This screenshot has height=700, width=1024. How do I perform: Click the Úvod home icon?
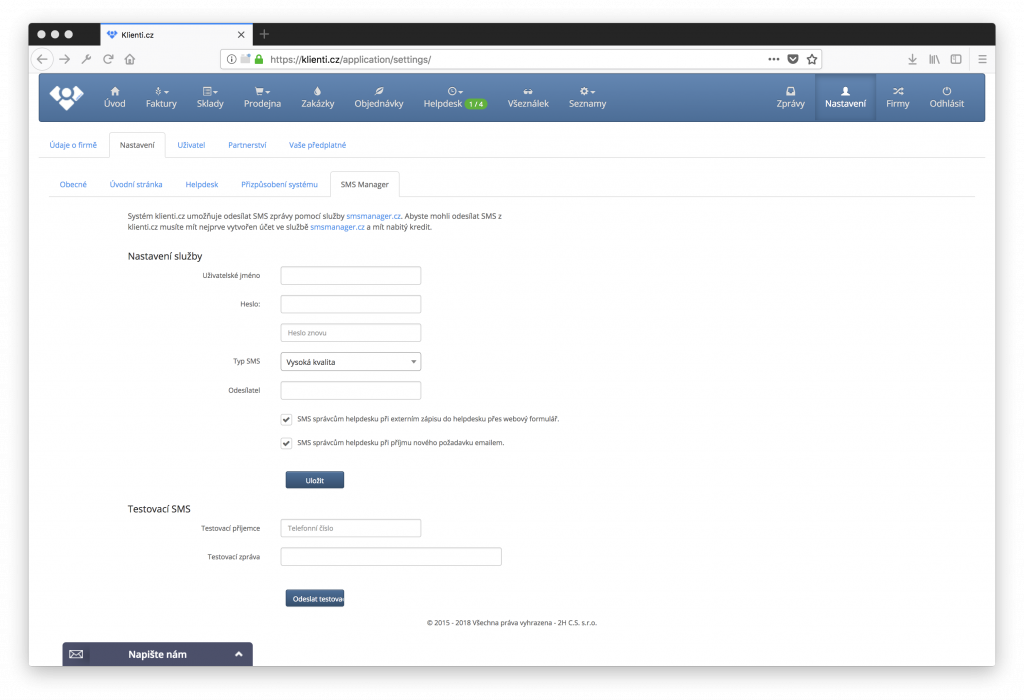coord(115,91)
